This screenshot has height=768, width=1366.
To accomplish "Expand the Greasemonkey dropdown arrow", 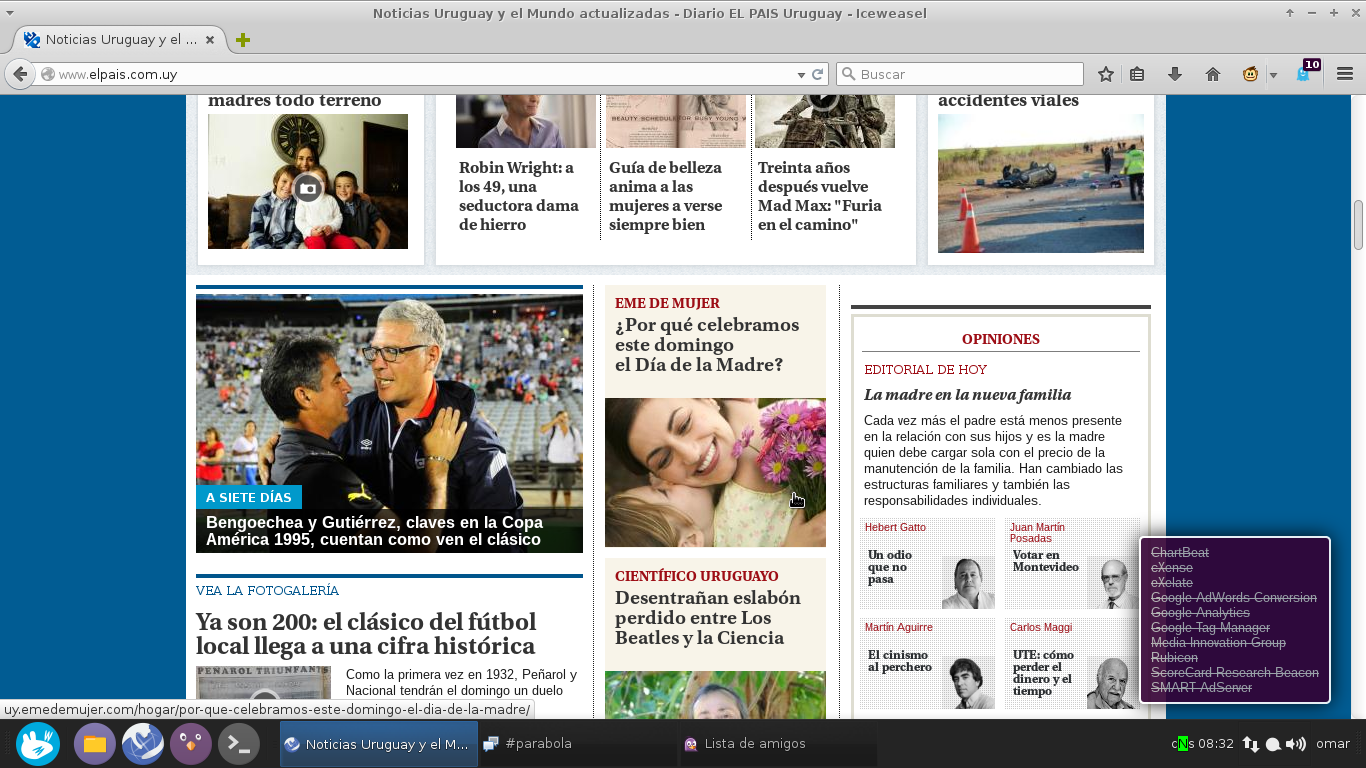I will tap(1273, 74).
